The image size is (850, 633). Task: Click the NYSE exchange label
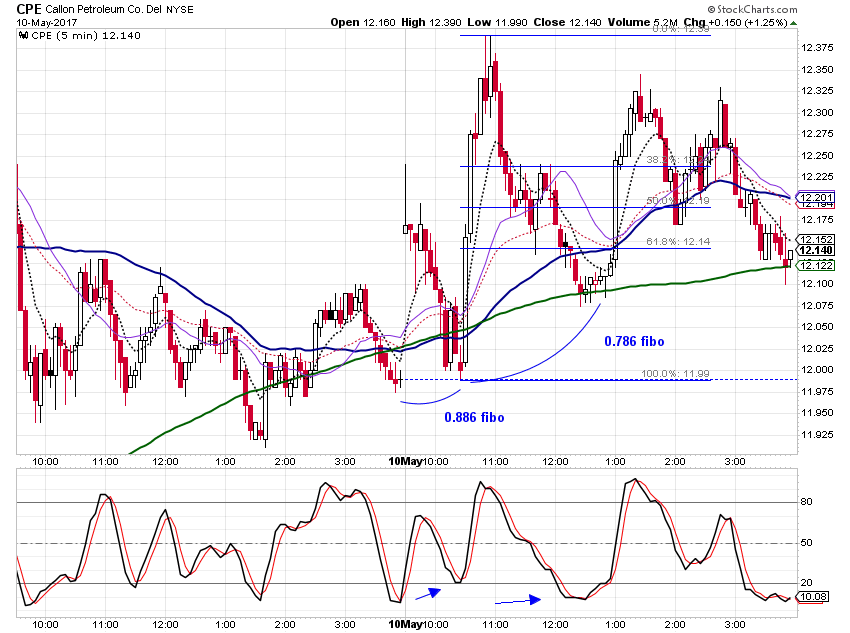(179, 9)
